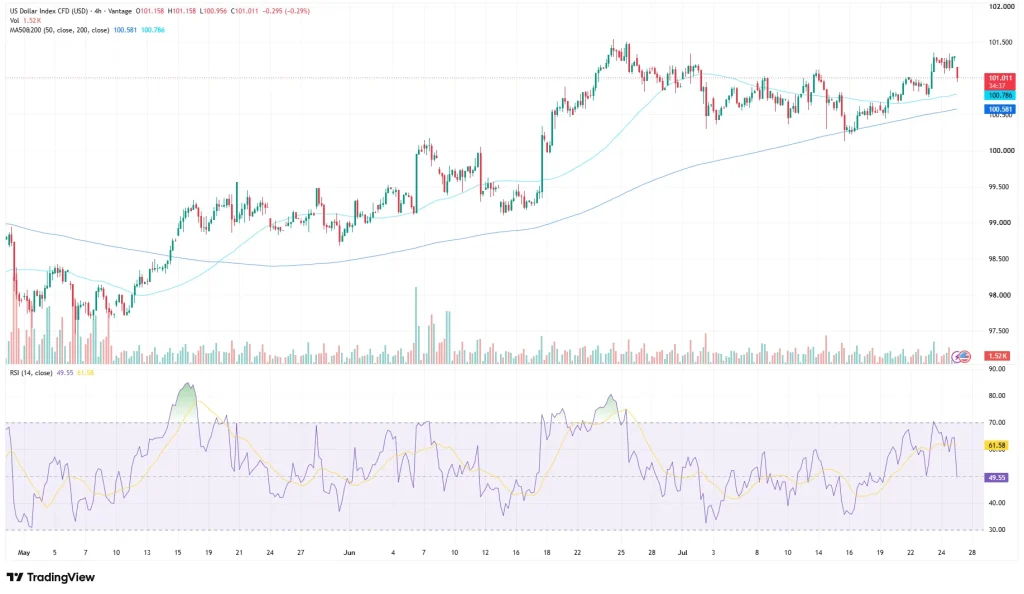Click legend value 100.581 next to MA50&200

pos(125,30)
